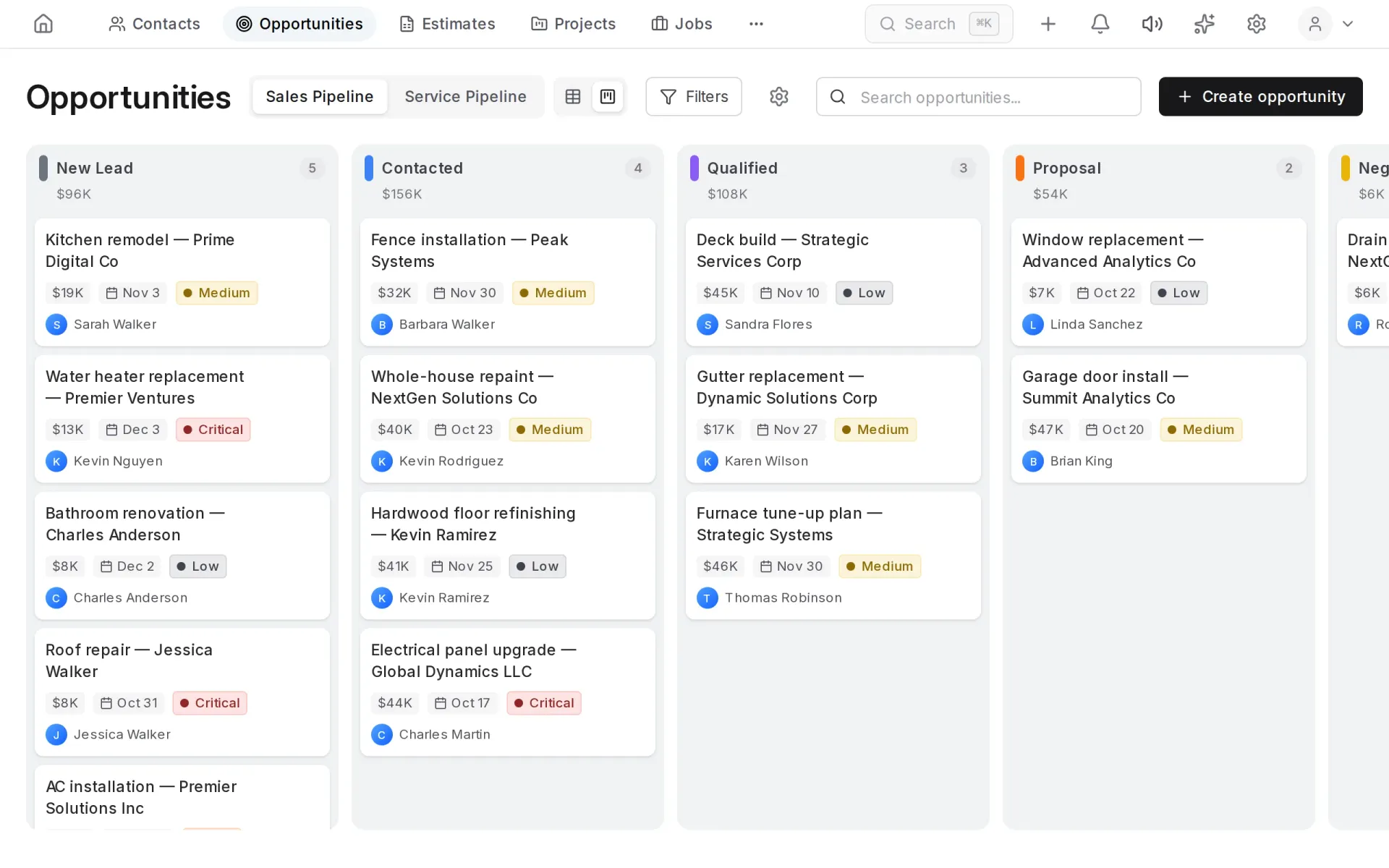
Task: Open the Projects tab
Action: (574, 24)
